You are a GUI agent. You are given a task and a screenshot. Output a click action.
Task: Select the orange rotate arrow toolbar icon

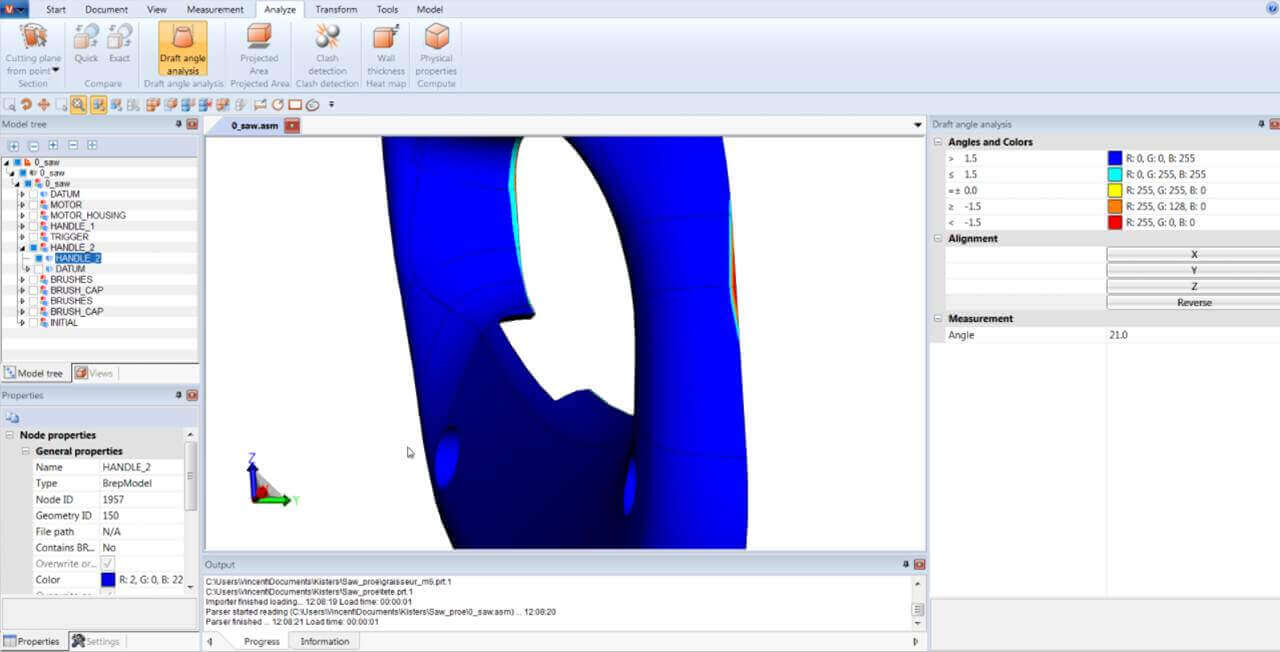pos(26,104)
